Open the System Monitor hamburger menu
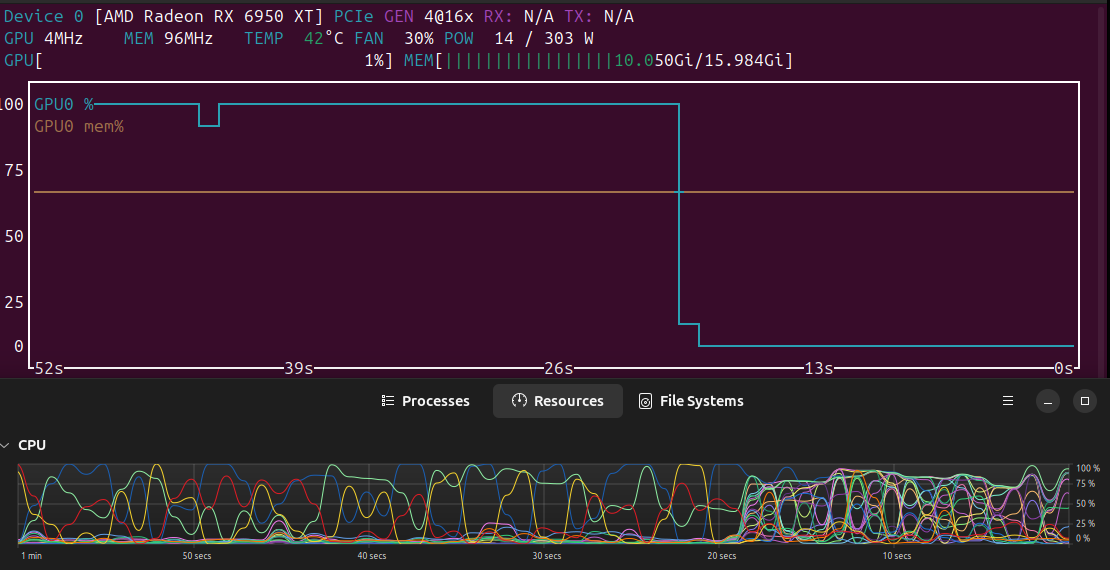This screenshot has height=570, width=1110. (1008, 401)
